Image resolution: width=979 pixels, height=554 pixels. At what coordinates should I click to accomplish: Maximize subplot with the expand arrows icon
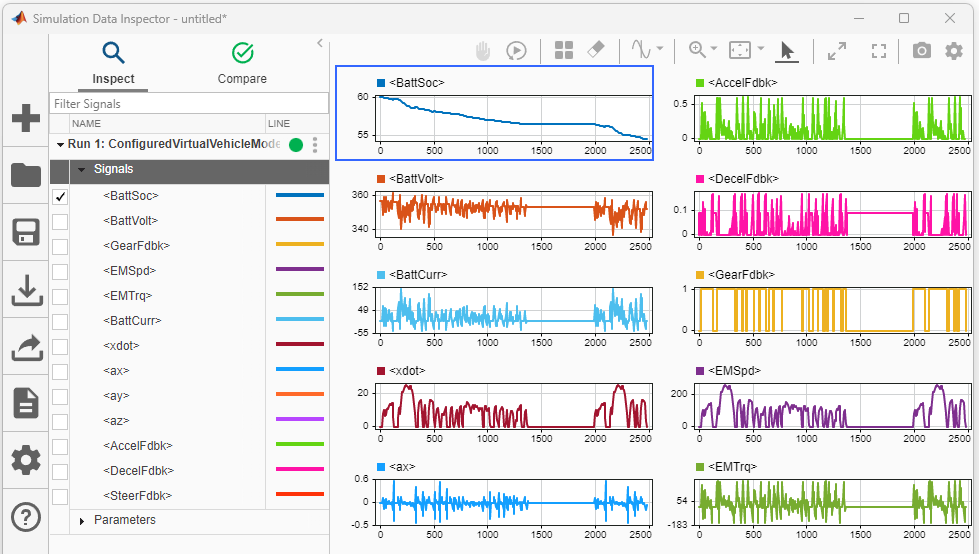tap(837, 51)
